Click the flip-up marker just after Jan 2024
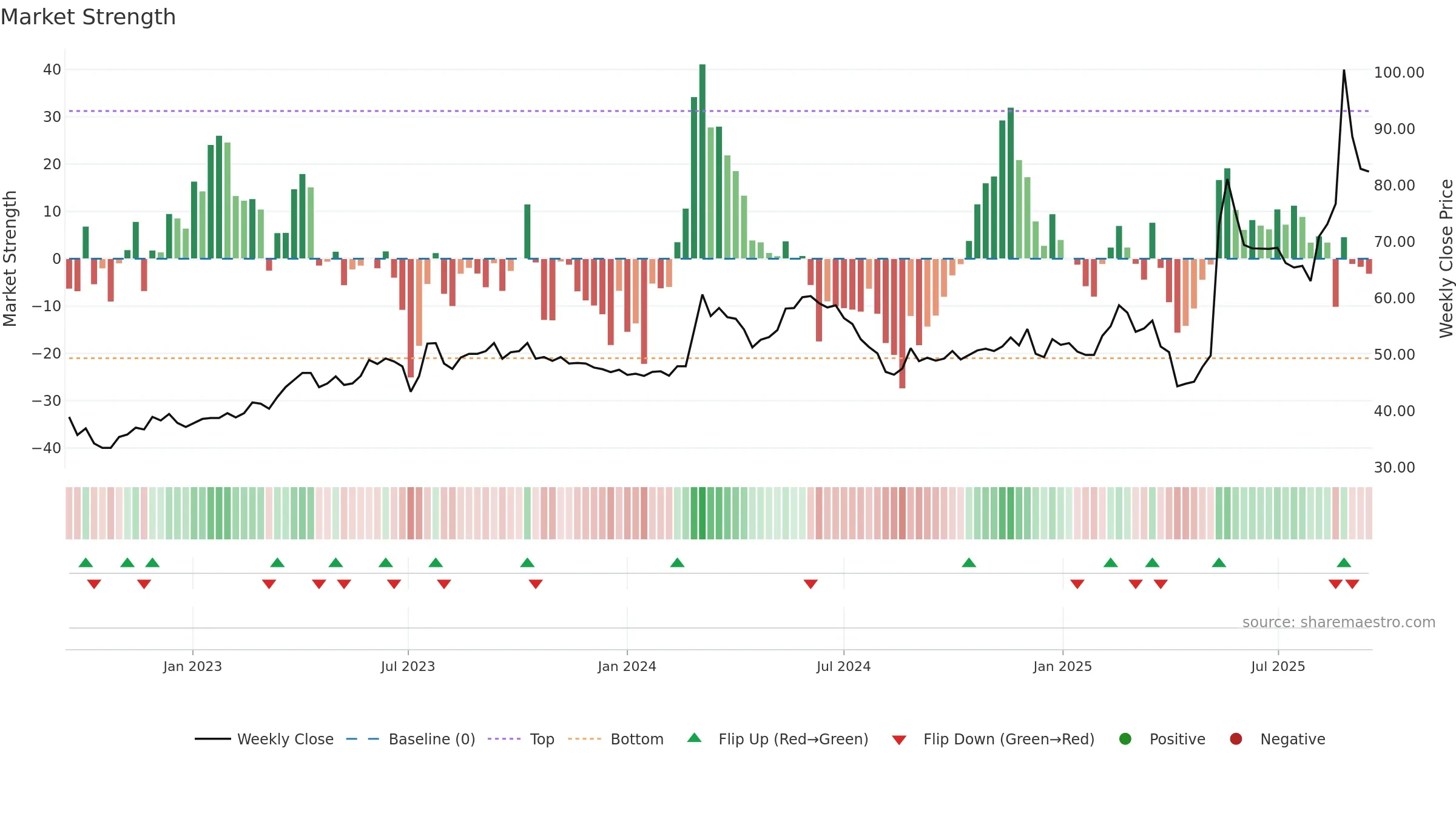The width and height of the screenshot is (1456, 819). (x=678, y=562)
